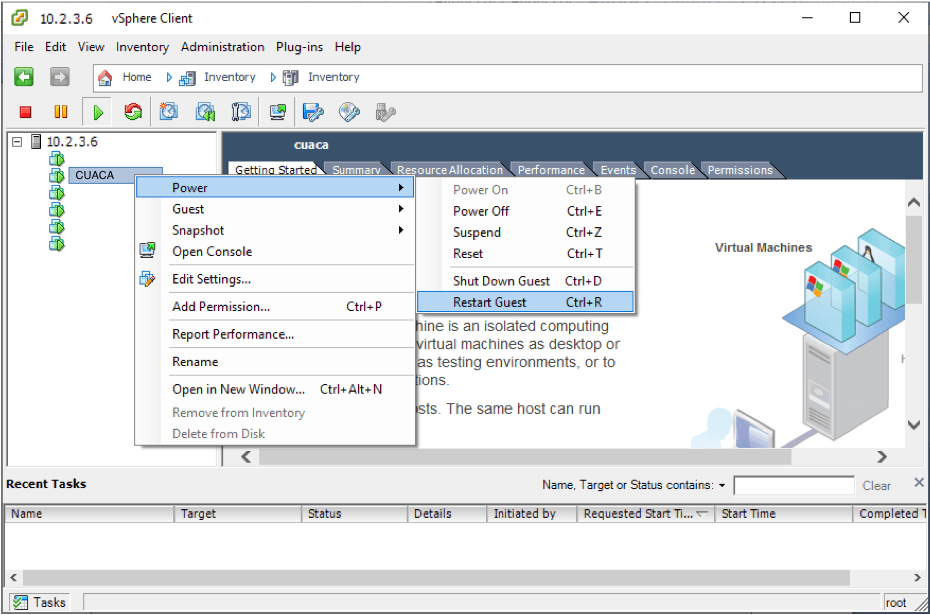
Task: Select Open in New Window...
Action: pos(275,389)
